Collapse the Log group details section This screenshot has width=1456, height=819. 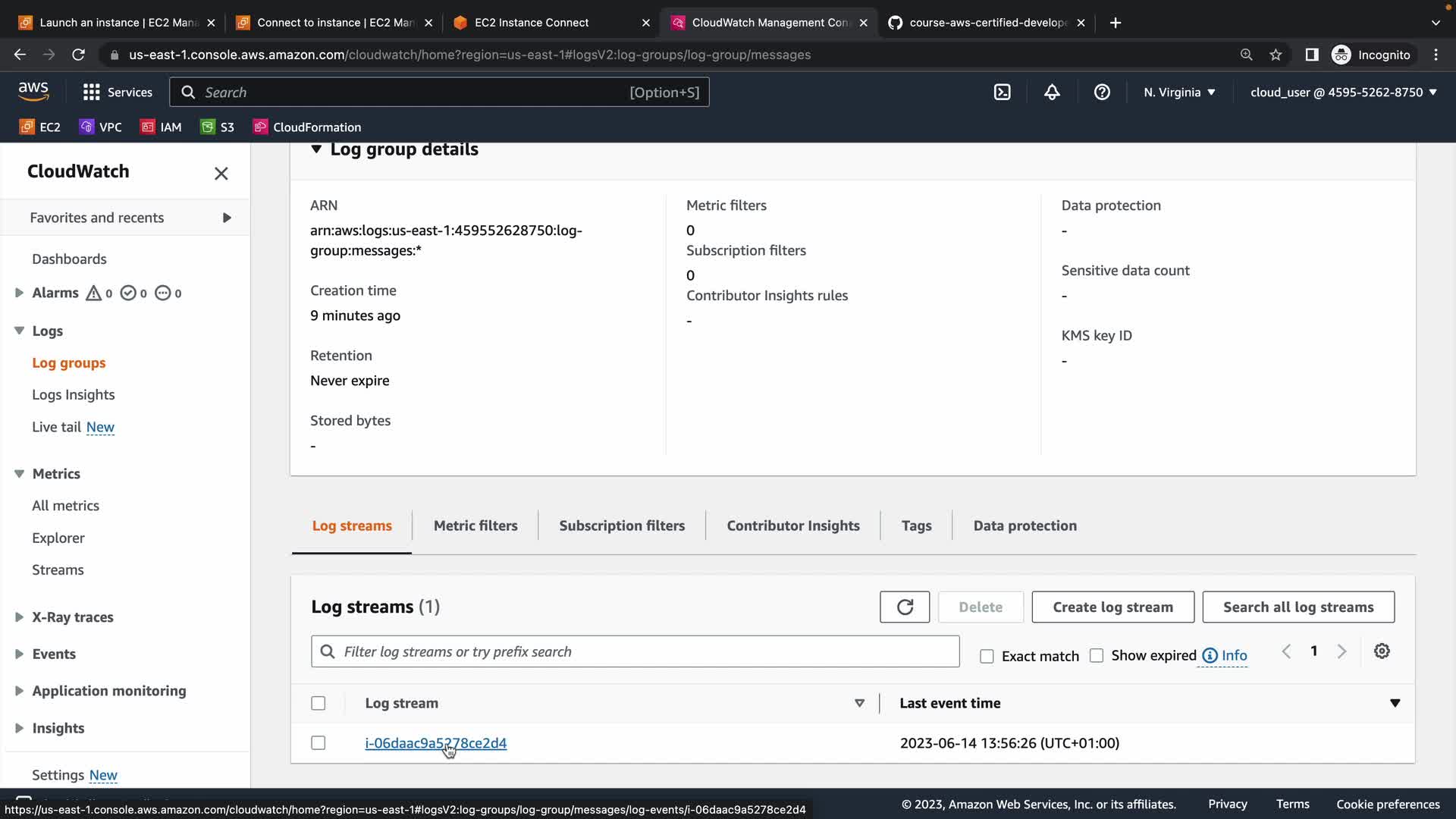(x=316, y=149)
